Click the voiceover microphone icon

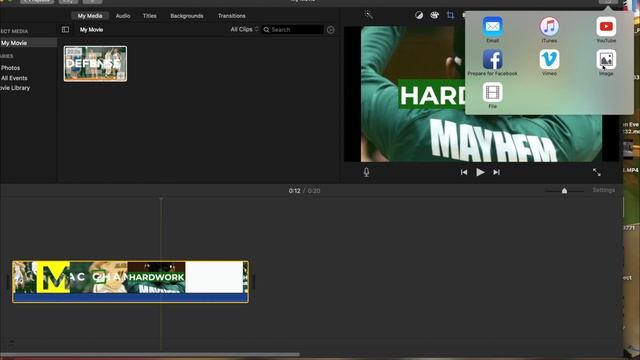pos(366,172)
